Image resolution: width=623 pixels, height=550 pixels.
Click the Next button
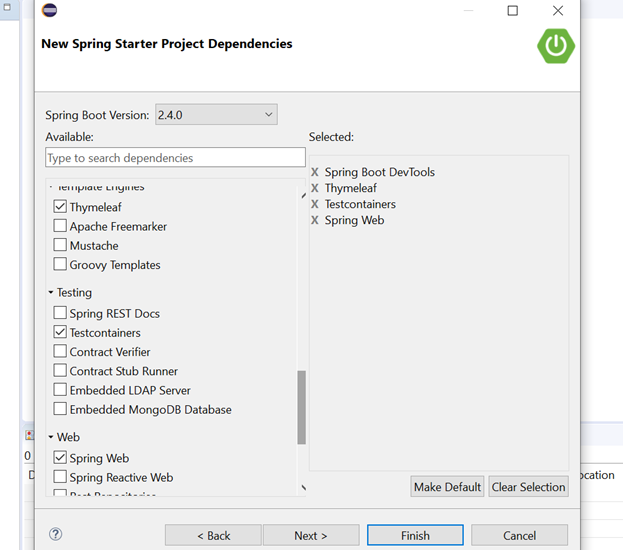coord(311,535)
